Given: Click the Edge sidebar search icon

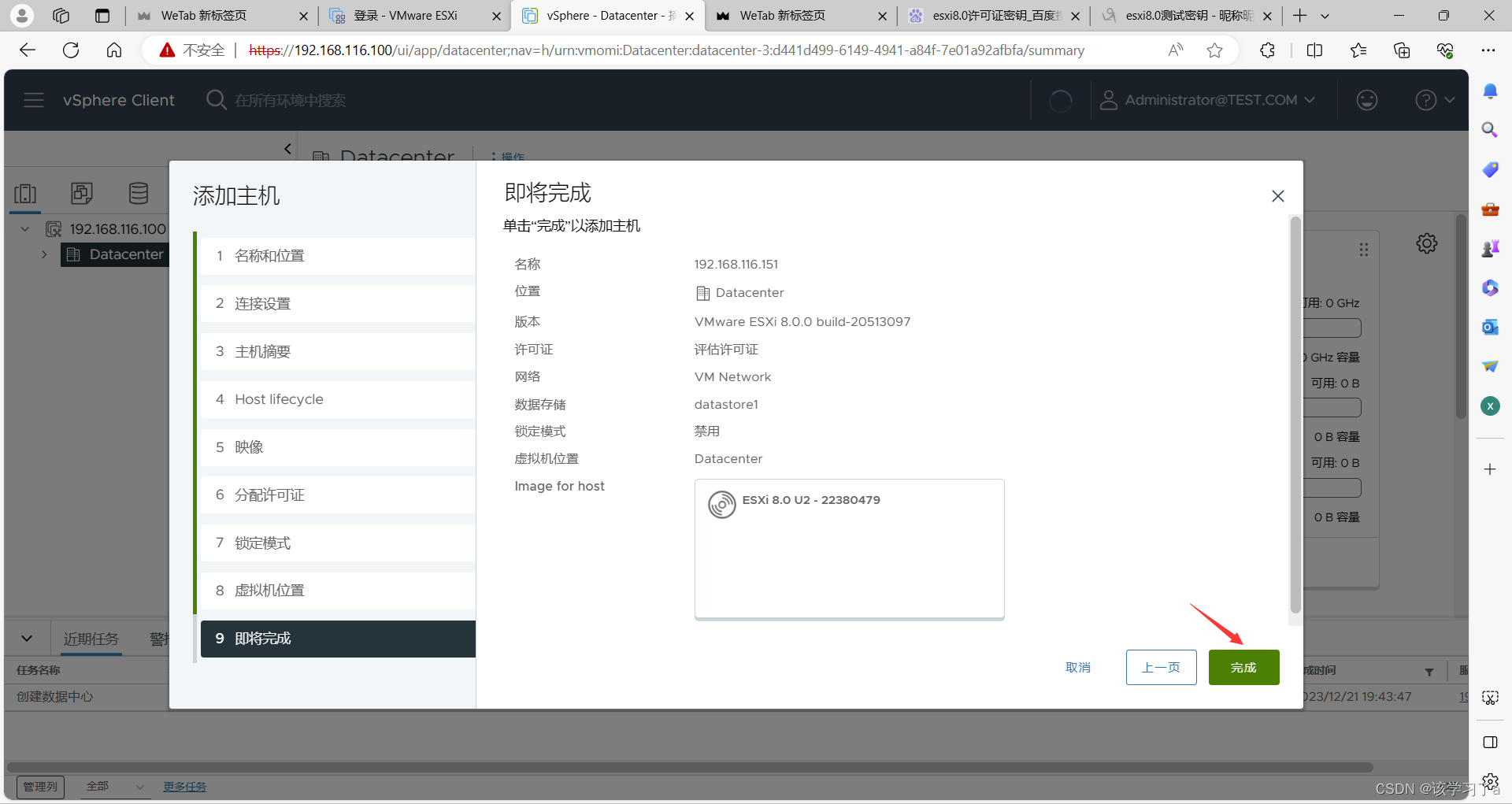Looking at the screenshot, I should tap(1490, 130).
